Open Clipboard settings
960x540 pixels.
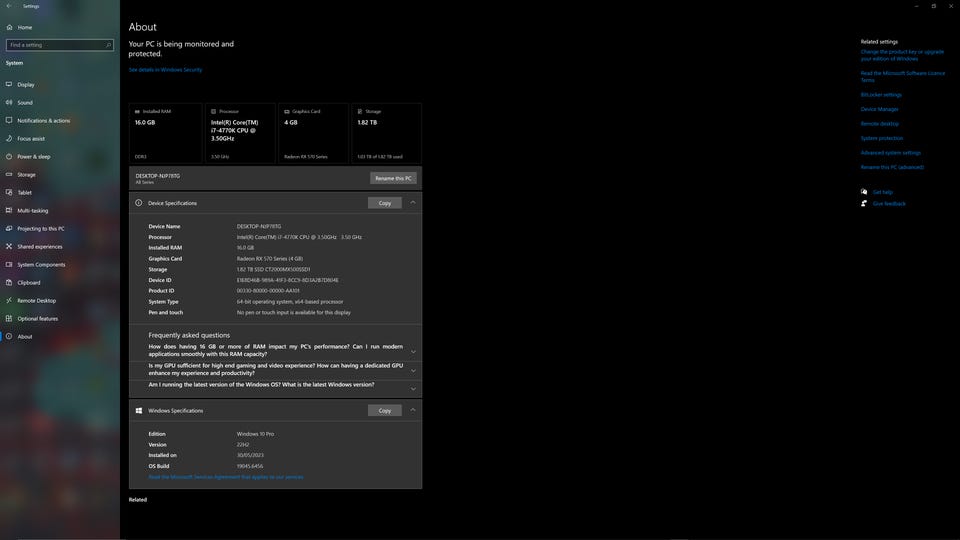(x=29, y=282)
